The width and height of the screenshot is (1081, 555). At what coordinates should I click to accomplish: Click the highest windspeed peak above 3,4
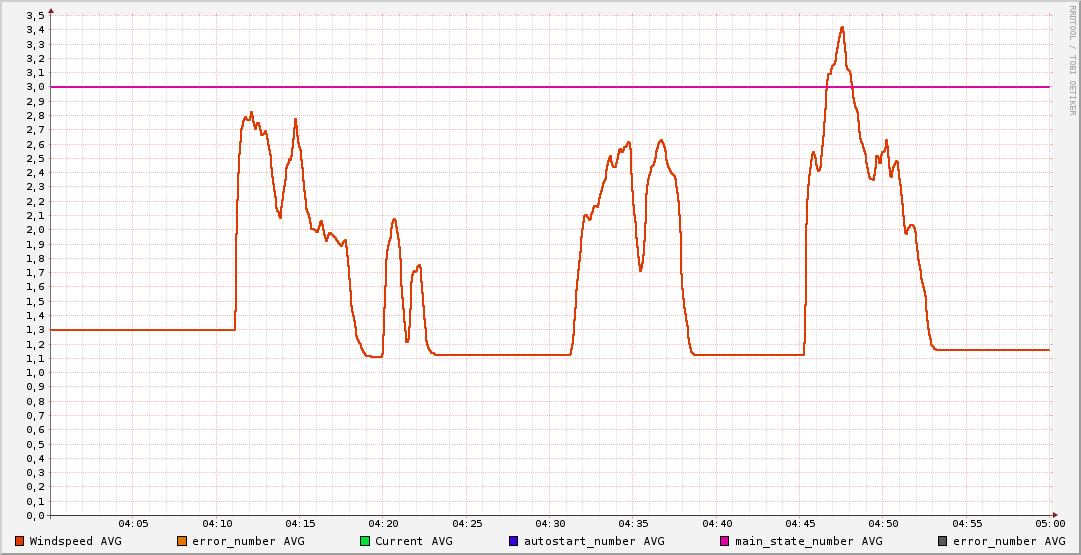842,28
